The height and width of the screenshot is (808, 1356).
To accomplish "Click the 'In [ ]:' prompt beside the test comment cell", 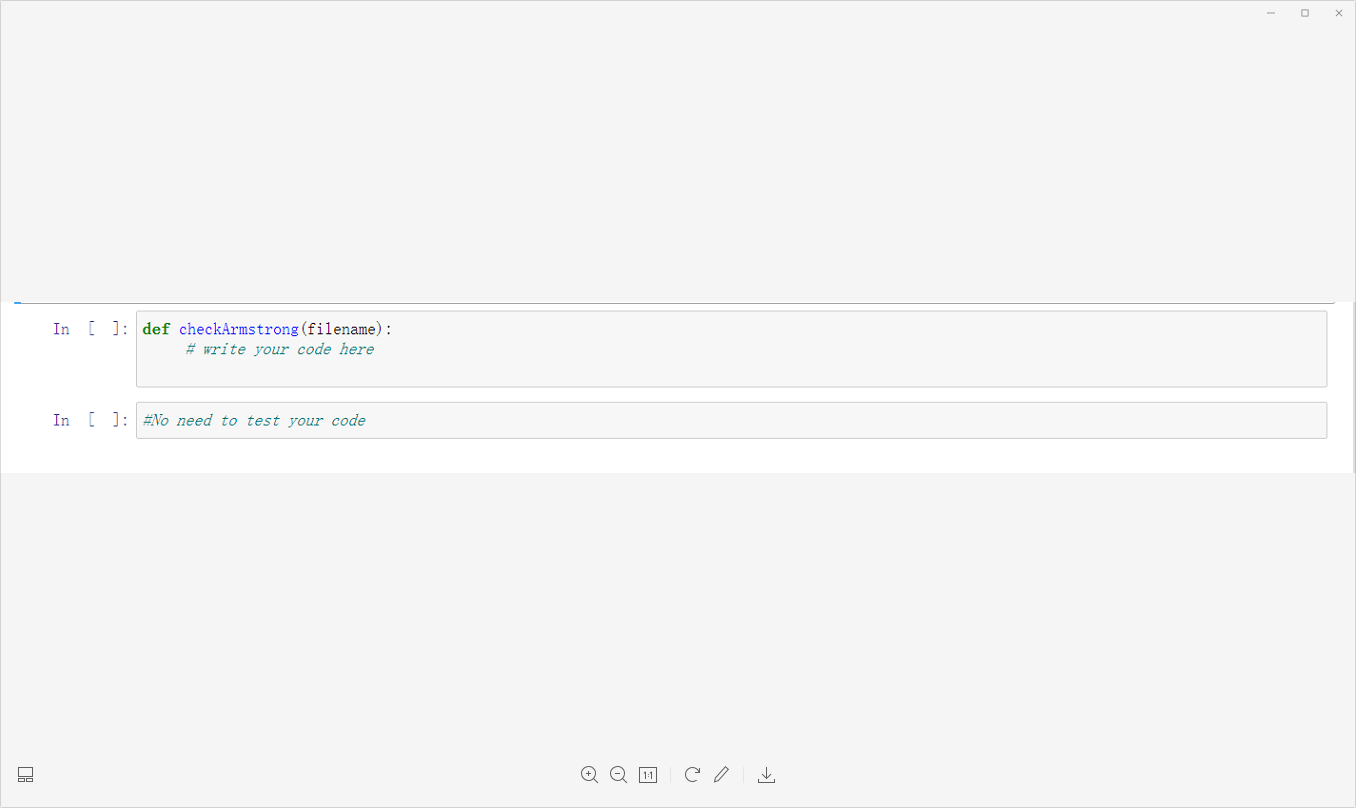I will pos(91,420).
